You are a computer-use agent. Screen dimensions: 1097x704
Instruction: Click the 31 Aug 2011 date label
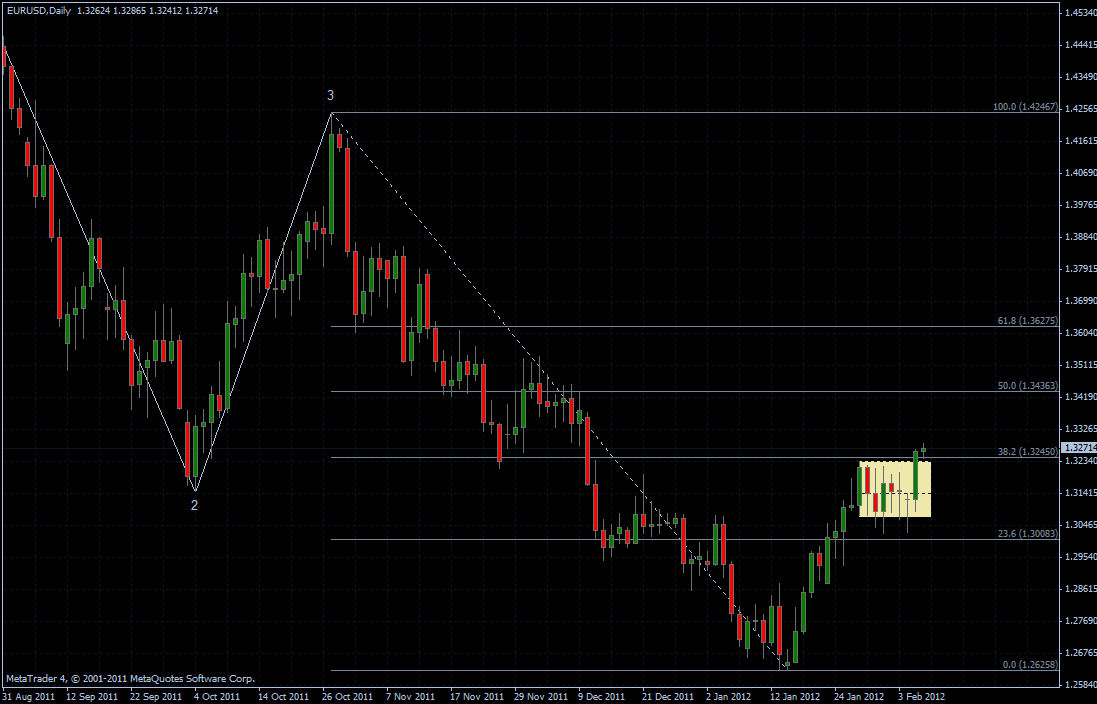(x=28, y=696)
